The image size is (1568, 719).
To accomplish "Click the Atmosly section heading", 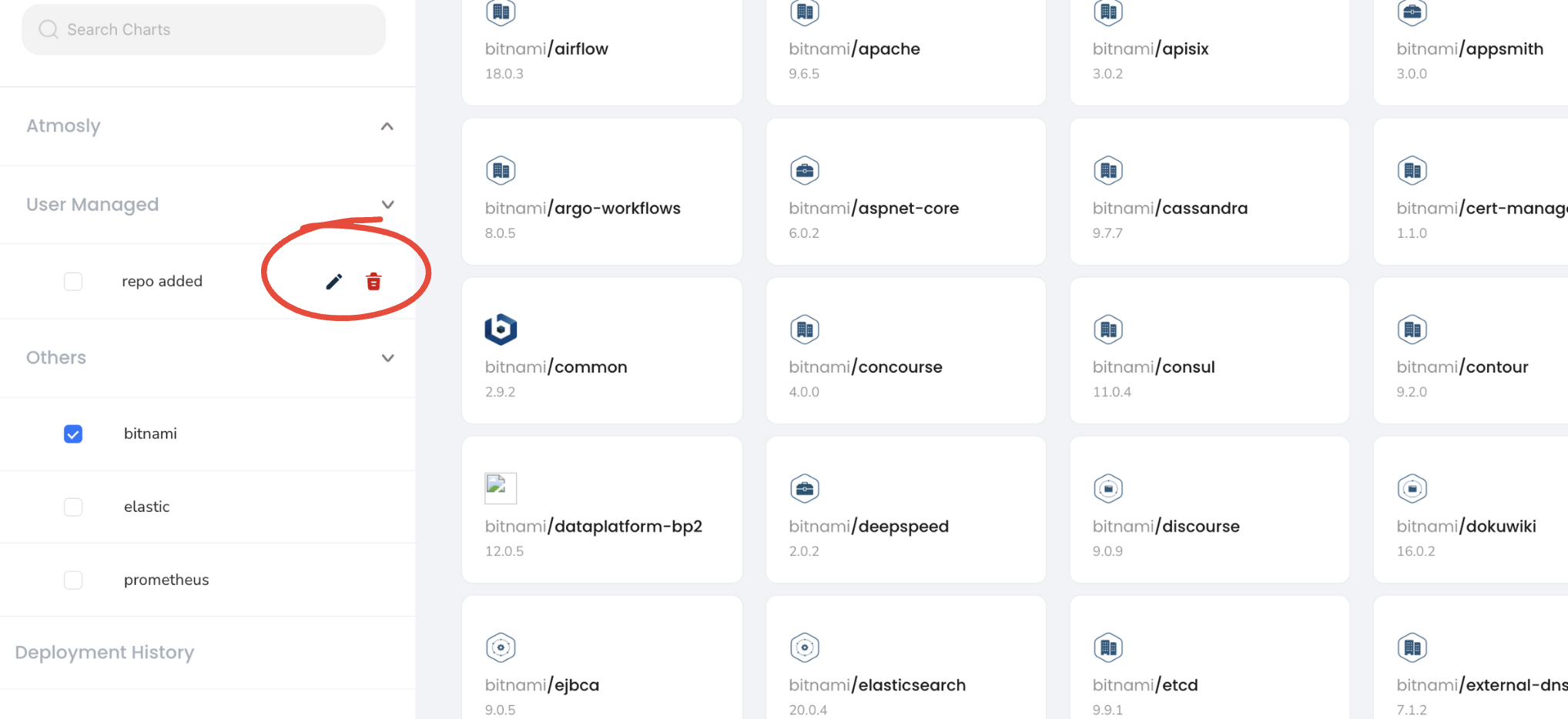I will 63,125.
